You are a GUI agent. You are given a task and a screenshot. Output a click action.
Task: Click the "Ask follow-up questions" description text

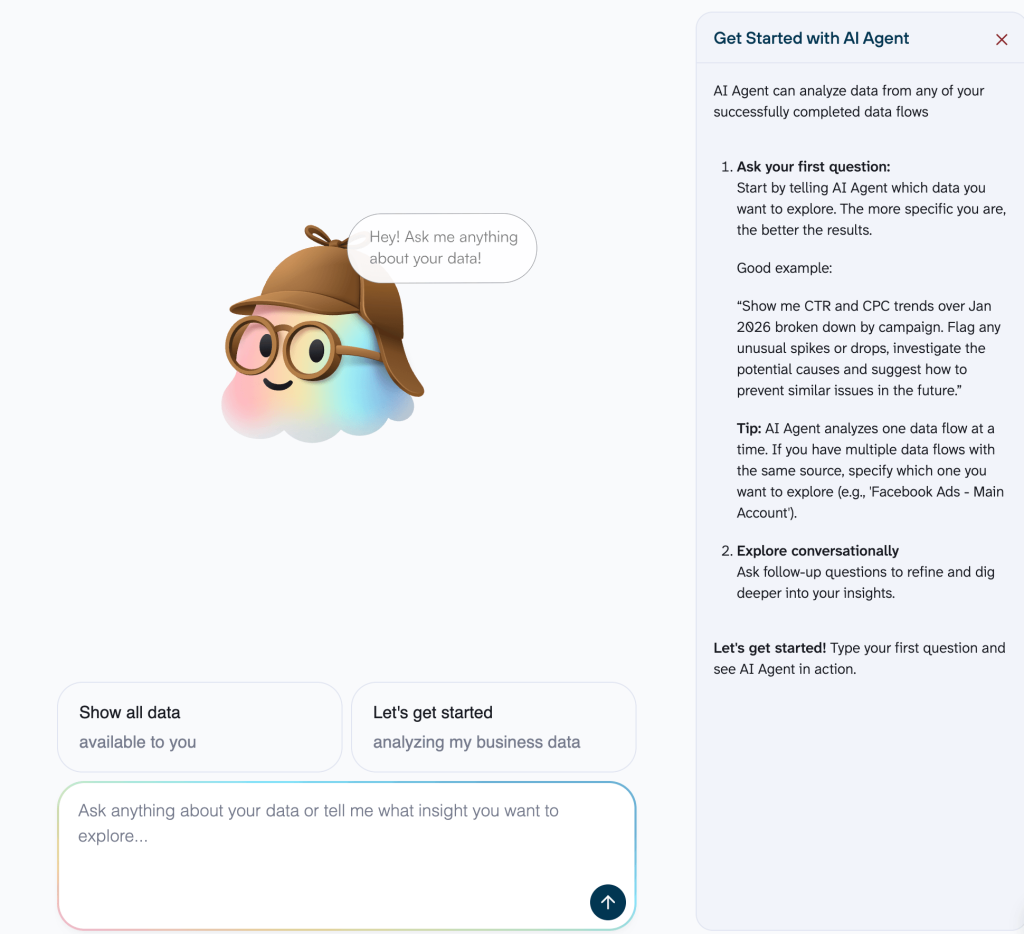pos(857,582)
